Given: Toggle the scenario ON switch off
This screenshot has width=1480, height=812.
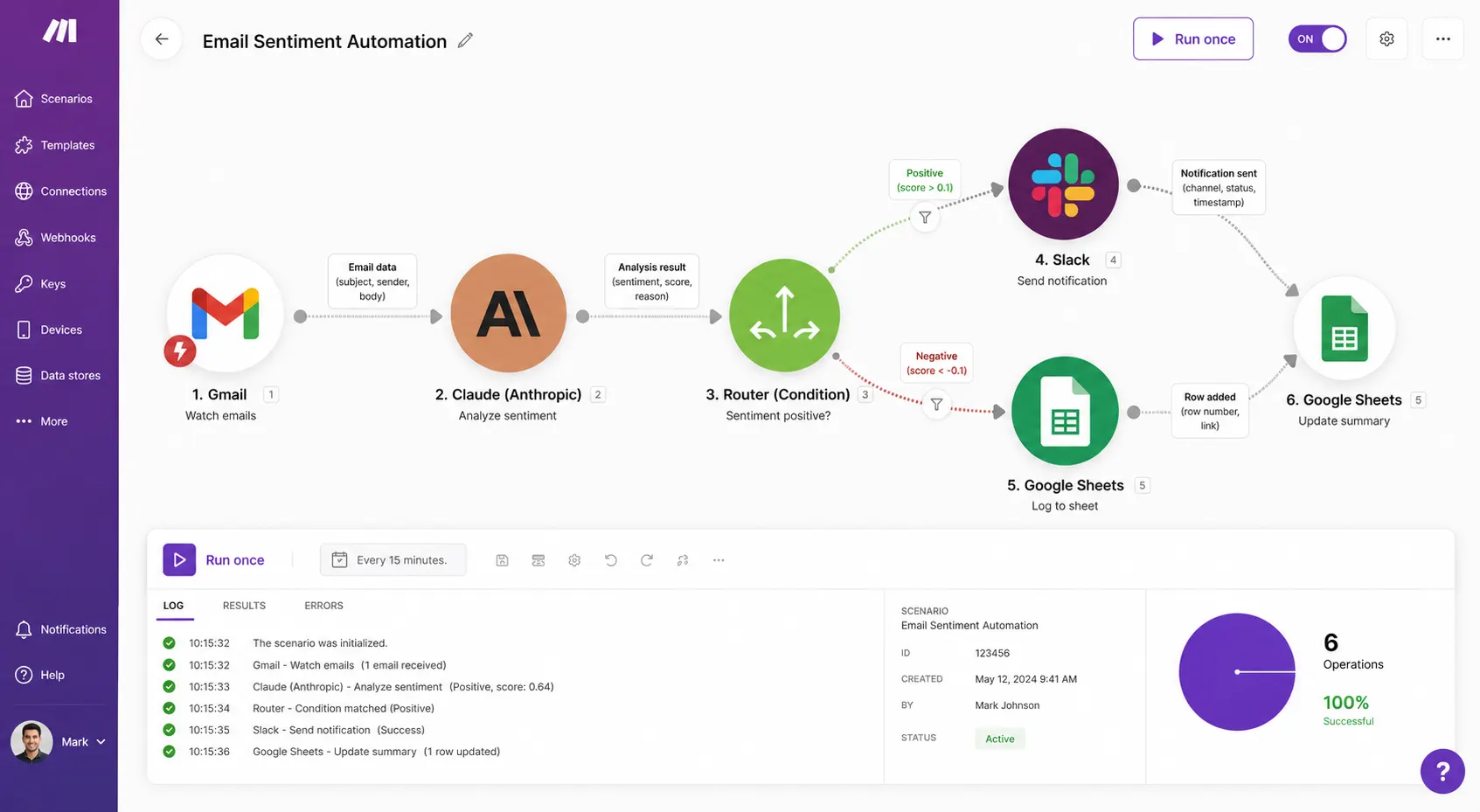Looking at the screenshot, I should [x=1317, y=39].
